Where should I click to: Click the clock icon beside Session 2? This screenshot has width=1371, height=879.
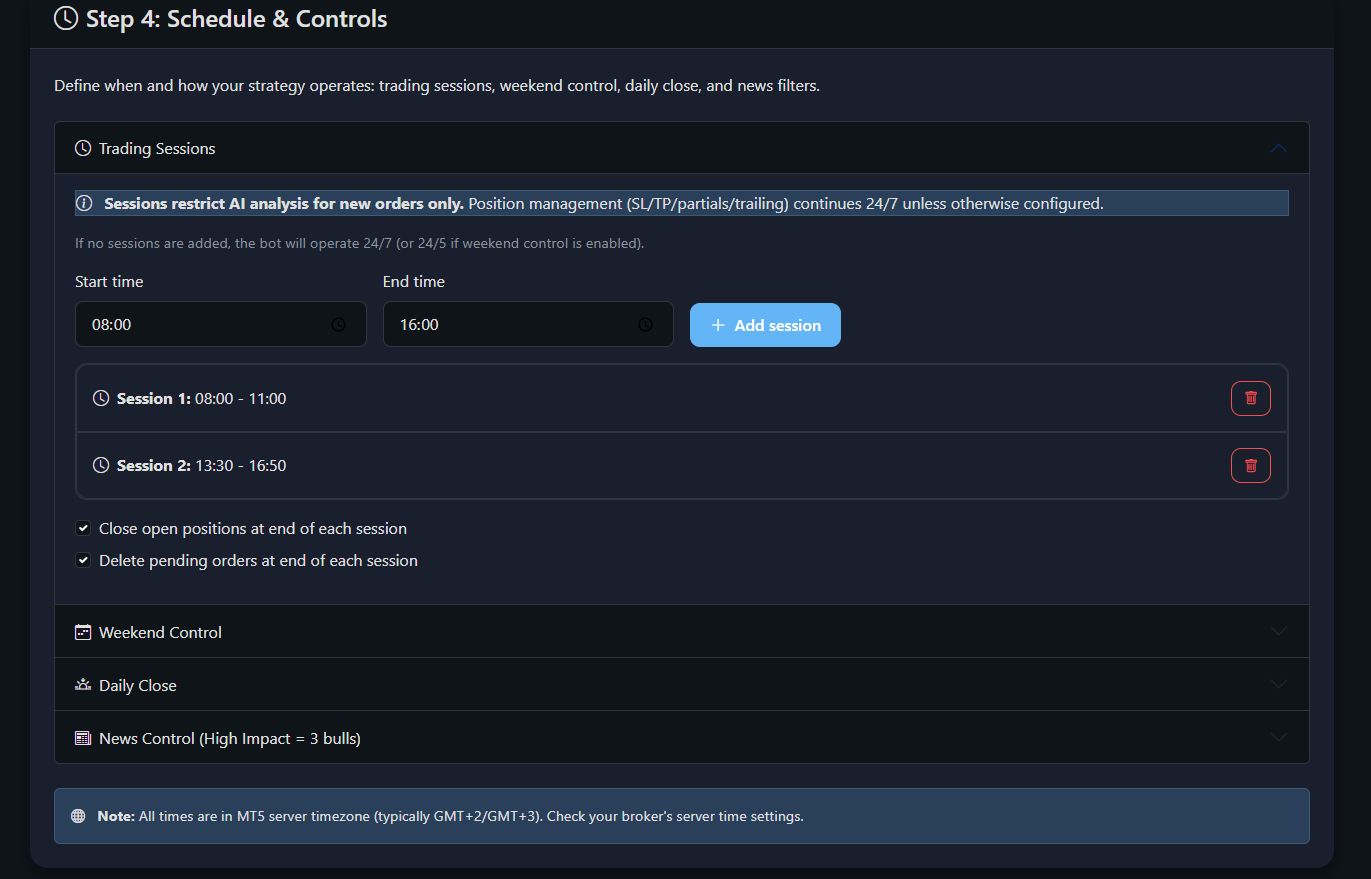pyautogui.click(x=101, y=465)
